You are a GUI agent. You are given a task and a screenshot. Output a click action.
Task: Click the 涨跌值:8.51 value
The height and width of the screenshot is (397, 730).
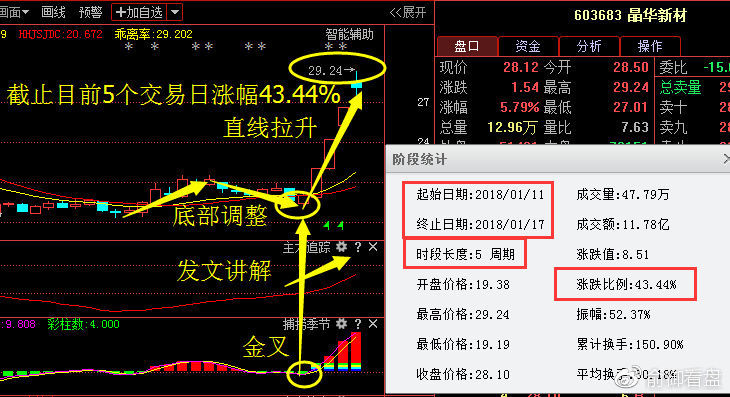pos(612,254)
